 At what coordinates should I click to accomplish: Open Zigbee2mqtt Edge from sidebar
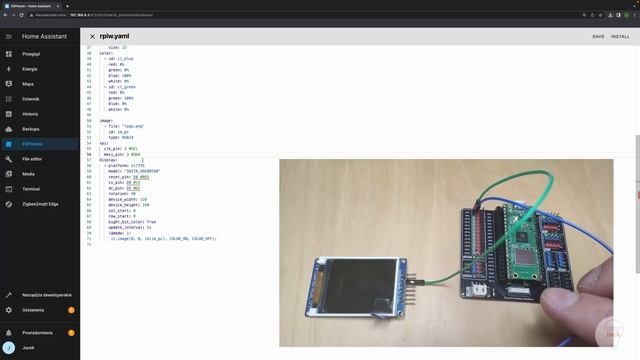click(40, 204)
